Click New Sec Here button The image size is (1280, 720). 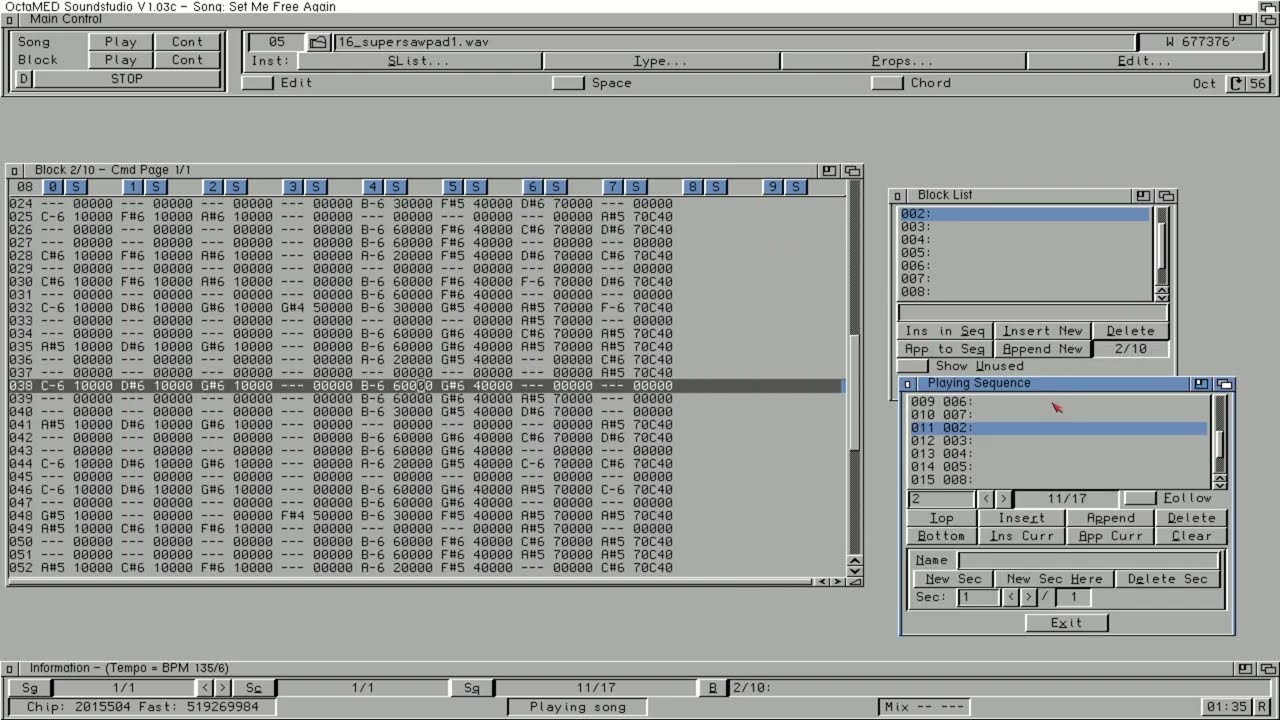pyautogui.click(x=1054, y=579)
